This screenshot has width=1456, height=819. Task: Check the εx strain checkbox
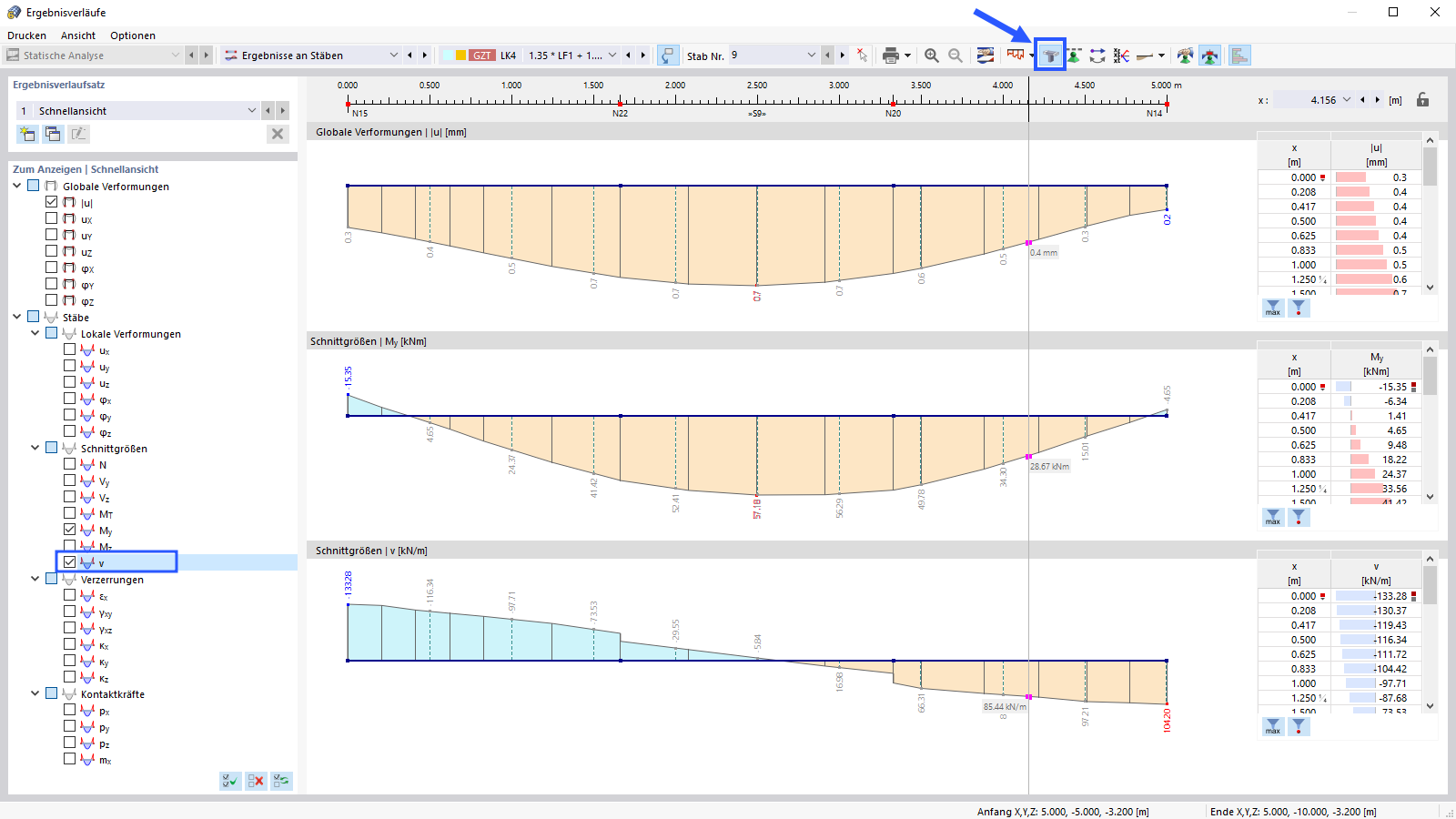70,595
